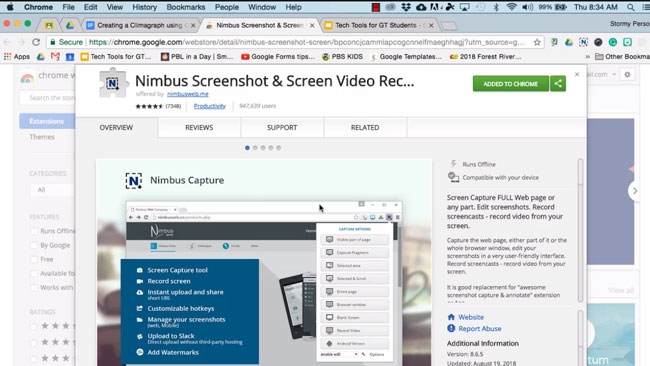Viewport: 650px width, 366px height.
Task: Click the Google Drive extension icon in toolbar
Action: (569, 42)
